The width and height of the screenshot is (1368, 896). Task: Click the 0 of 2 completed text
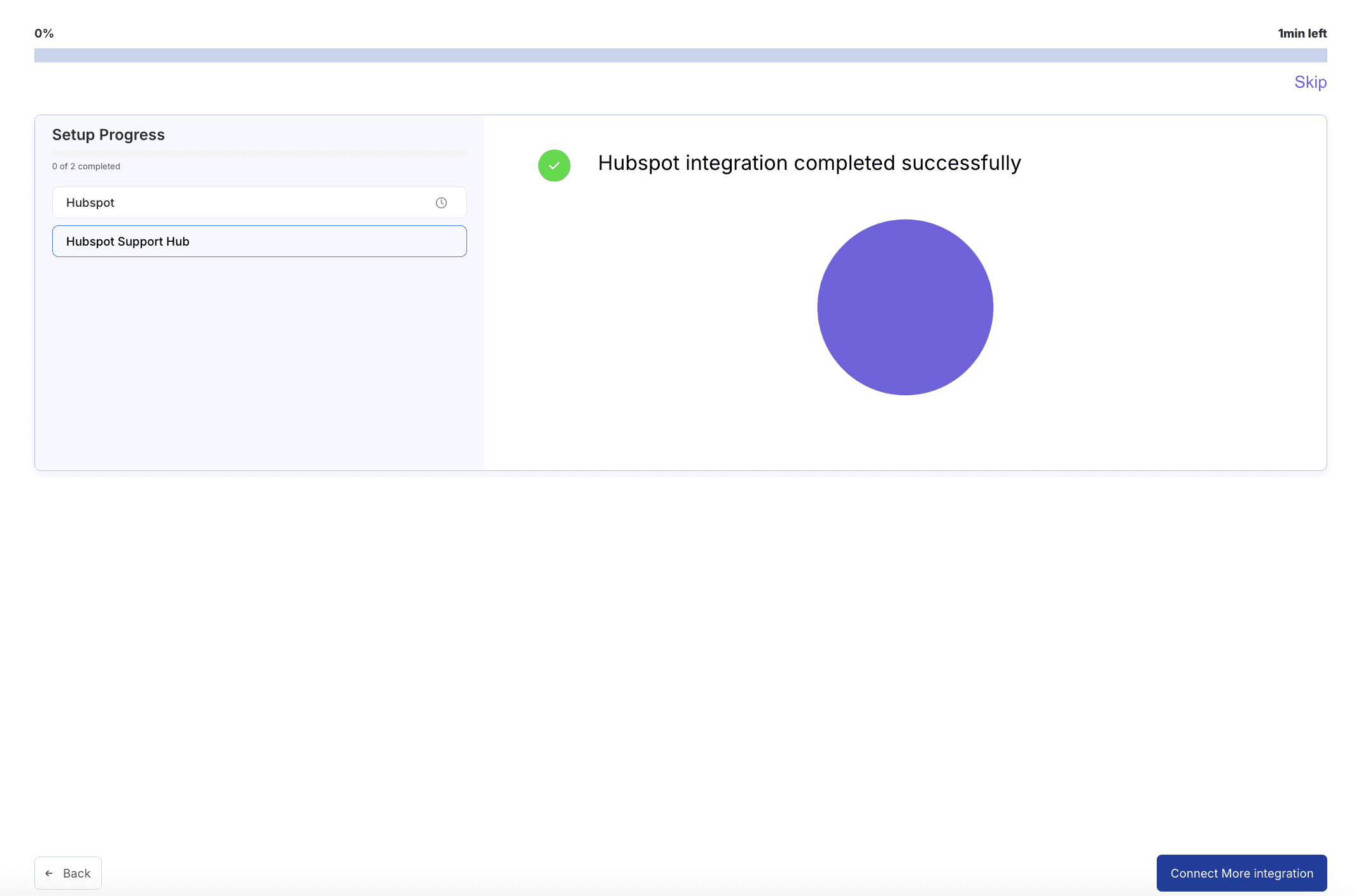pos(86,166)
